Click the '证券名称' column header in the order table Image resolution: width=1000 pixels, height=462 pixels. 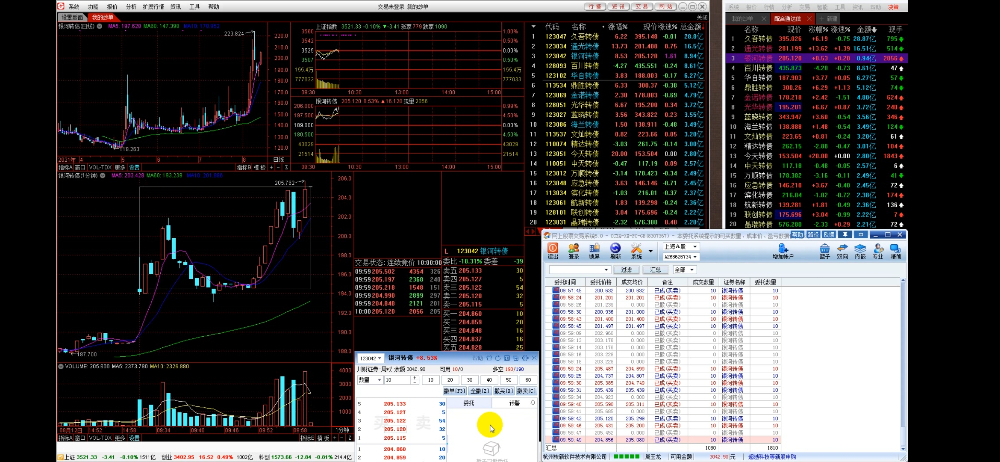tap(733, 281)
